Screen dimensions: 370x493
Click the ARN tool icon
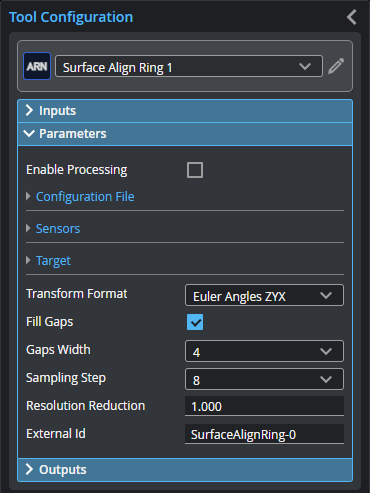(x=37, y=66)
